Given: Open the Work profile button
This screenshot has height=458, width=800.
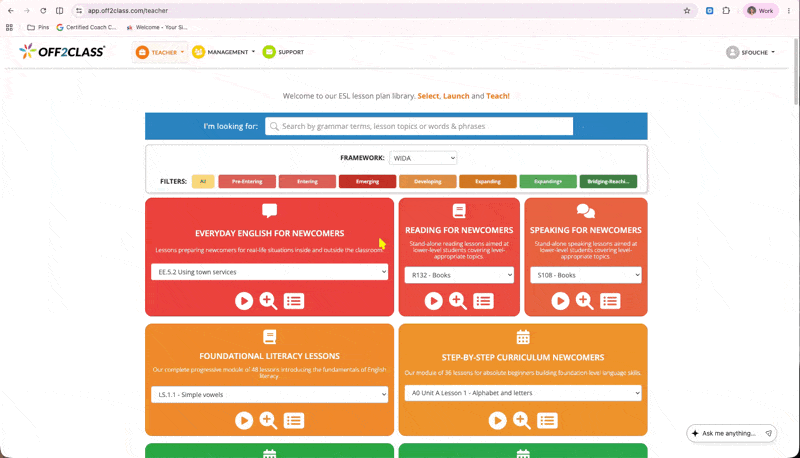Looking at the screenshot, I should pyautogui.click(x=760, y=11).
